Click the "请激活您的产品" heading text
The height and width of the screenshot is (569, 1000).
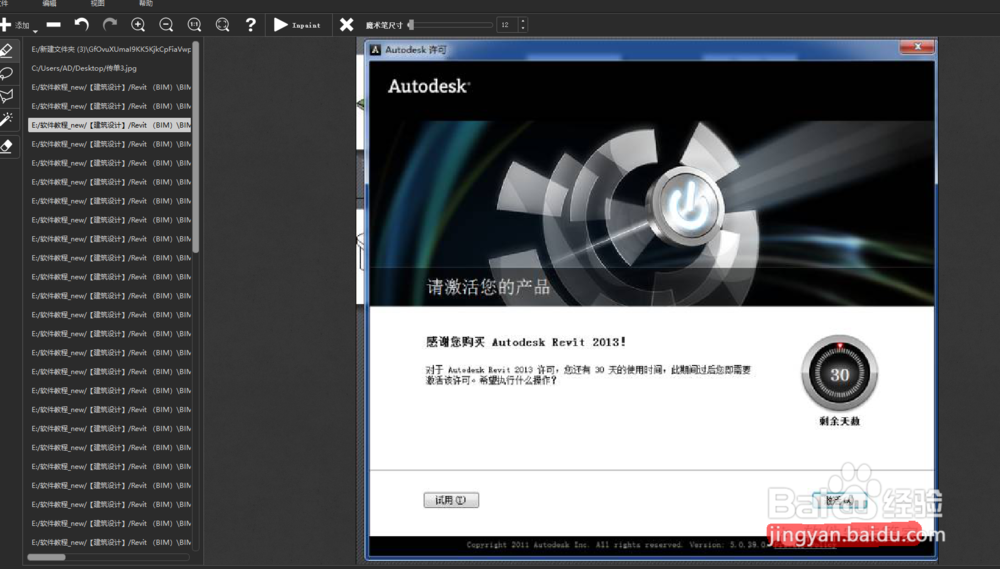click(x=488, y=287)
